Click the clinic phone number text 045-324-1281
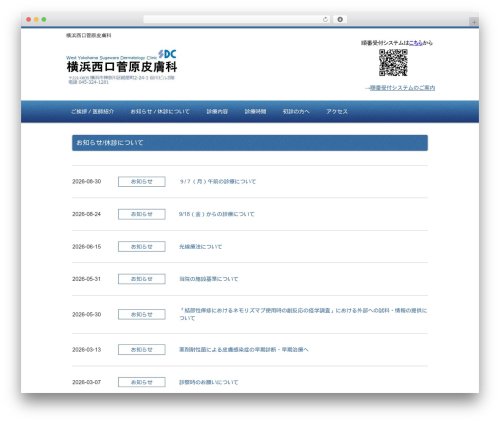500x423 pixels. coord(93,82)
